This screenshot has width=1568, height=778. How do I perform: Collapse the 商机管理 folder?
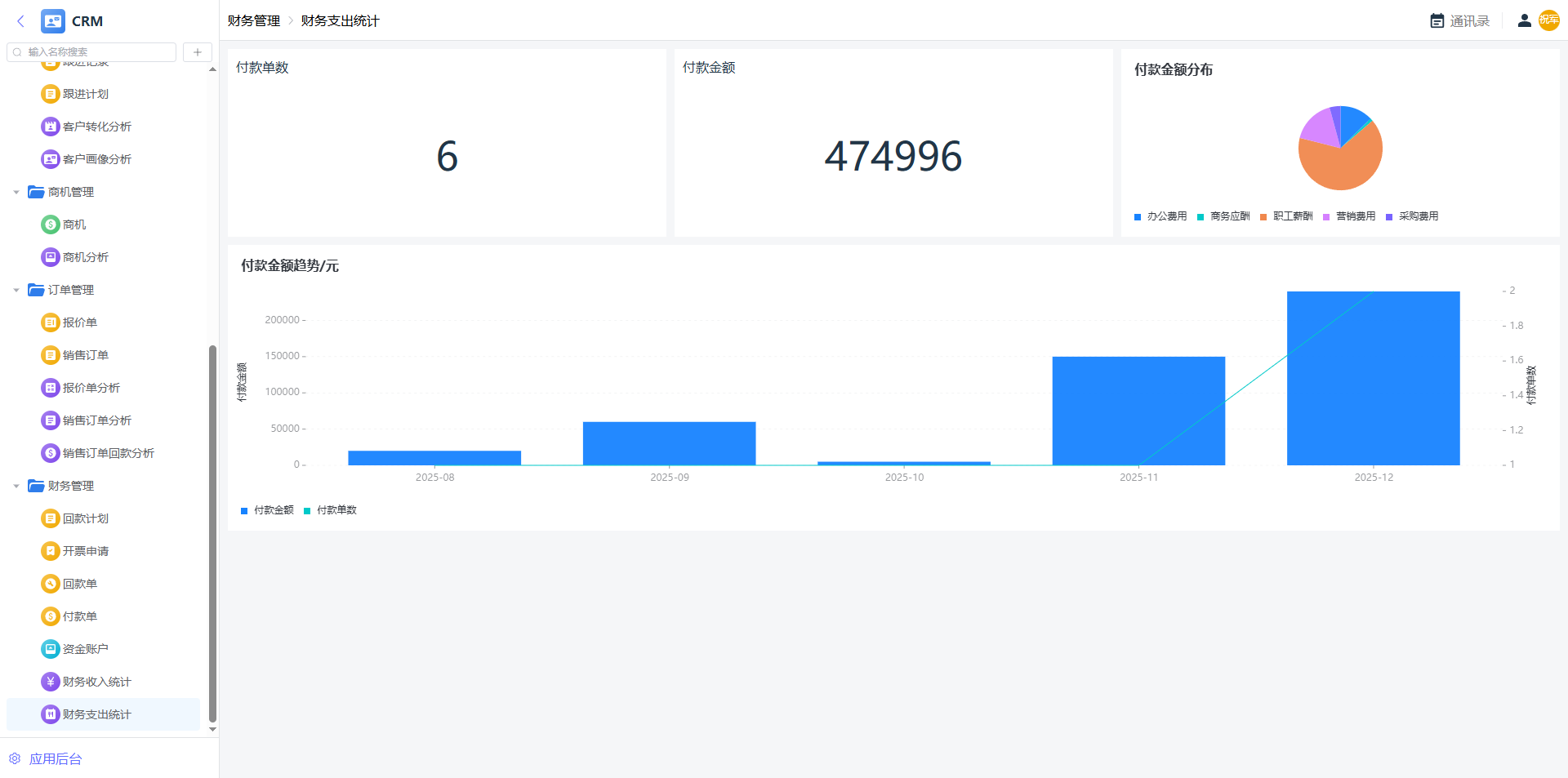pos(16,193)
